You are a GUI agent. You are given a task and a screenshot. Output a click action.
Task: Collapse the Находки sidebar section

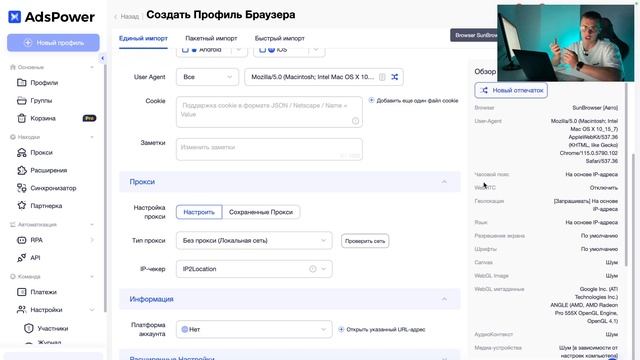(92, 137)
